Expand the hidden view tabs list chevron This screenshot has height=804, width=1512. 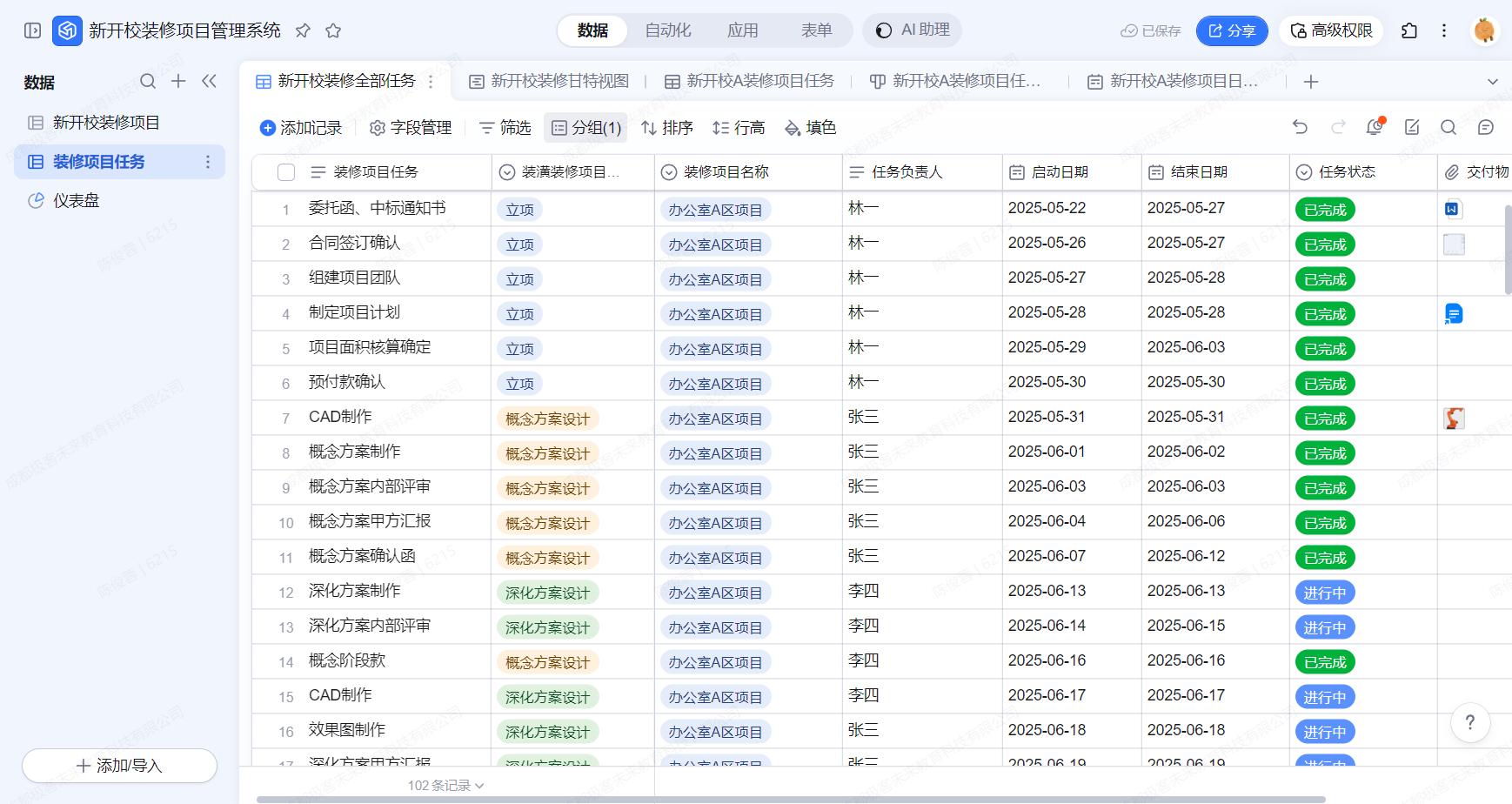[1493, 82]
